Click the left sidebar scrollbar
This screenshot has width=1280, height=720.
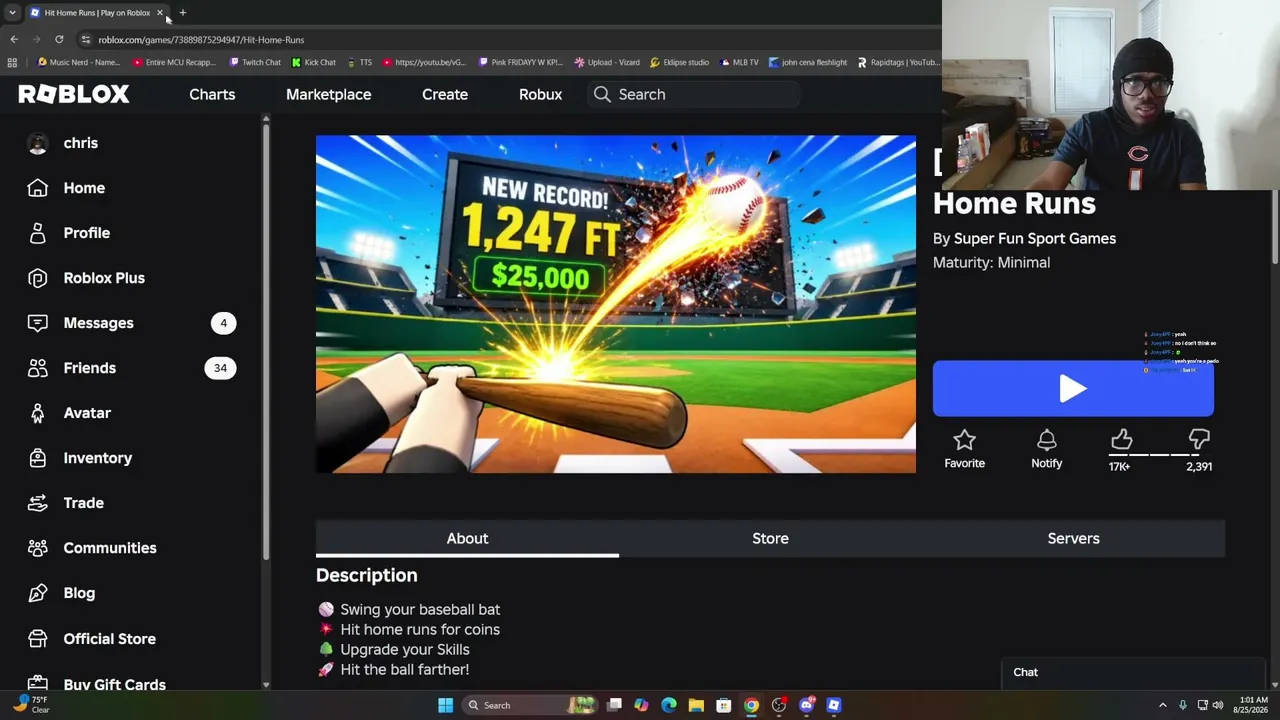point(265,340)
